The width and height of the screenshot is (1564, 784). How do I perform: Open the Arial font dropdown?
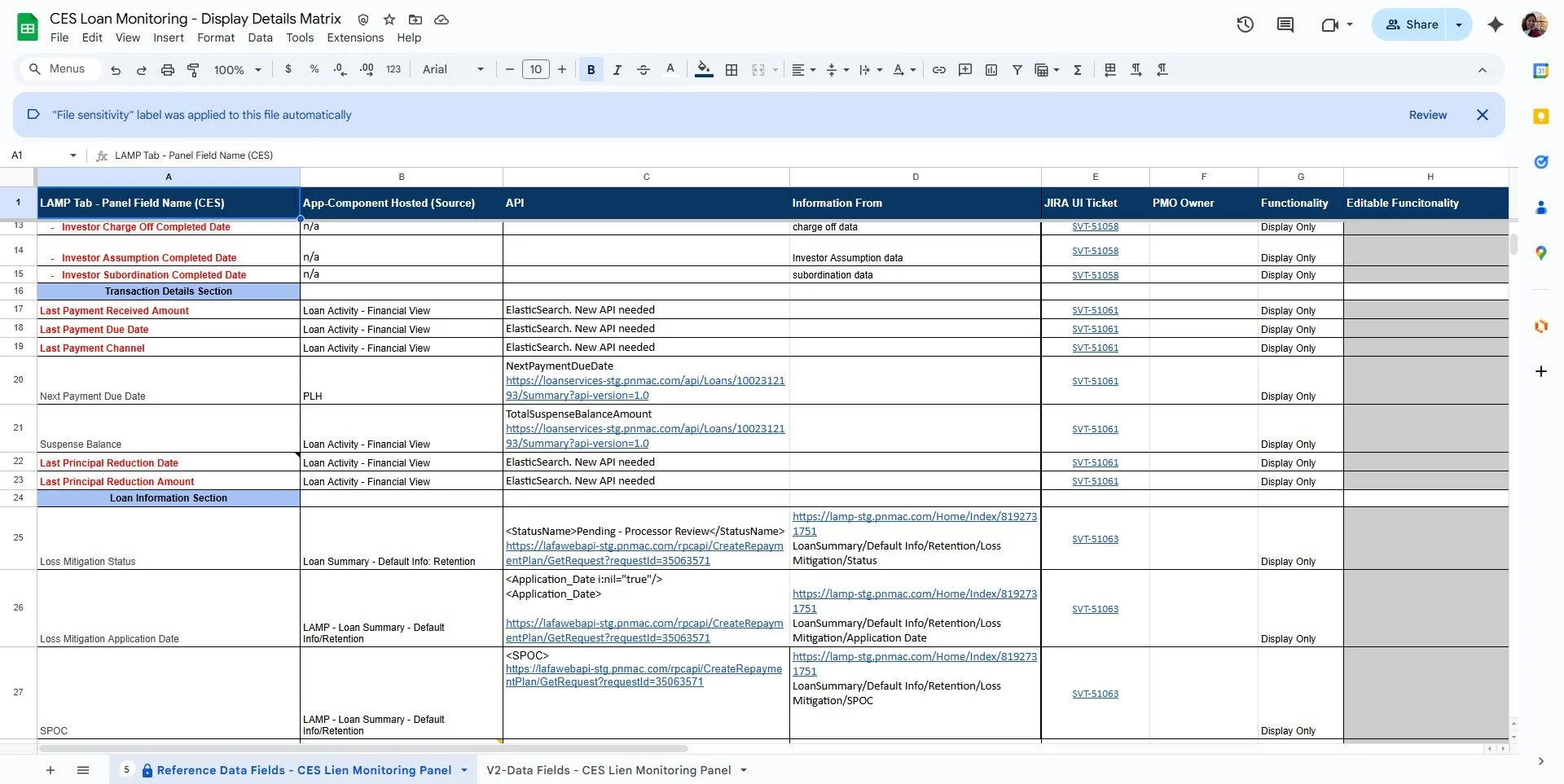point(453,70)
